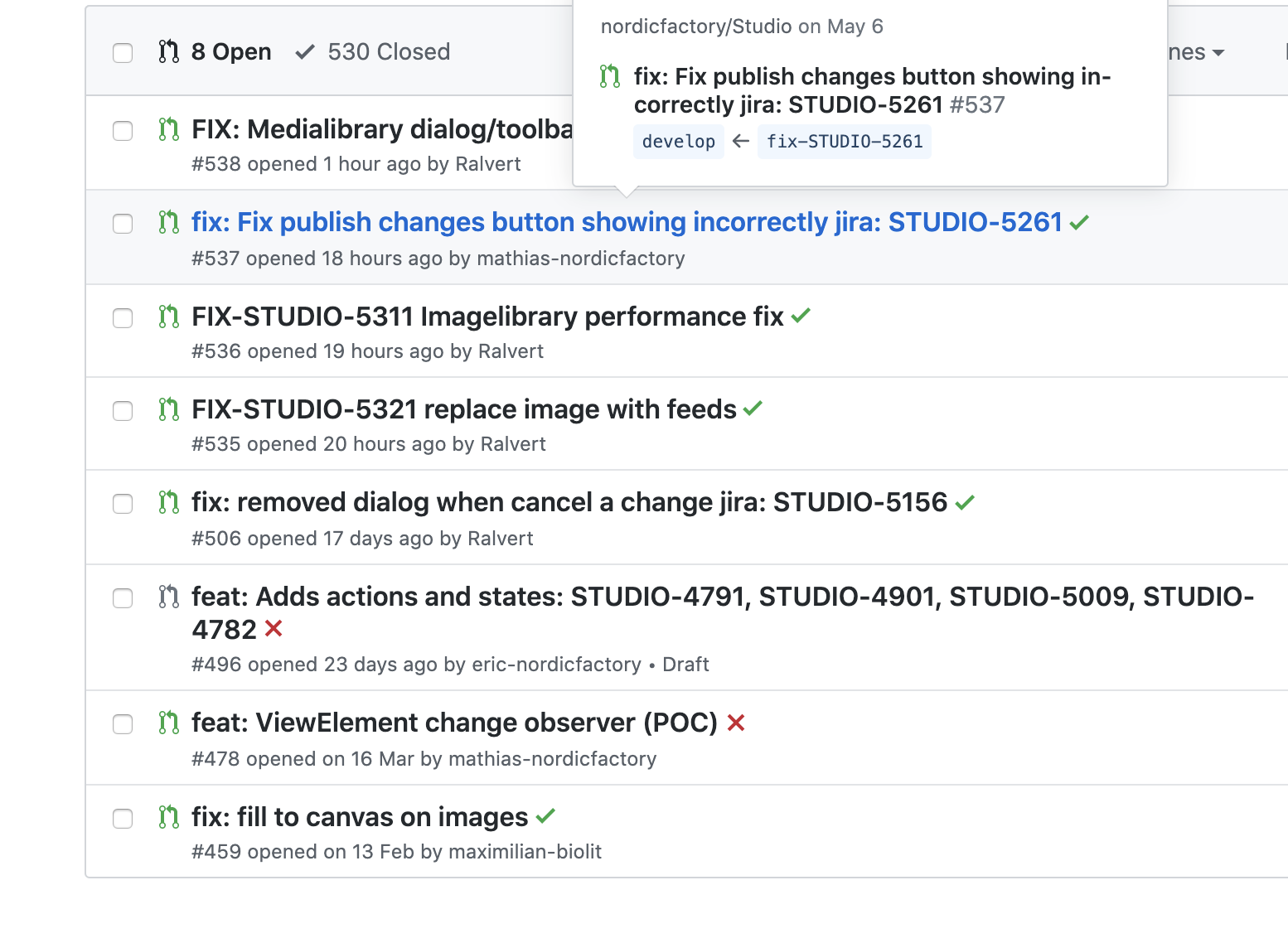Click green check status on Imagelibrary performance fix
This screenshot has height=943, width=1288.
801,316
